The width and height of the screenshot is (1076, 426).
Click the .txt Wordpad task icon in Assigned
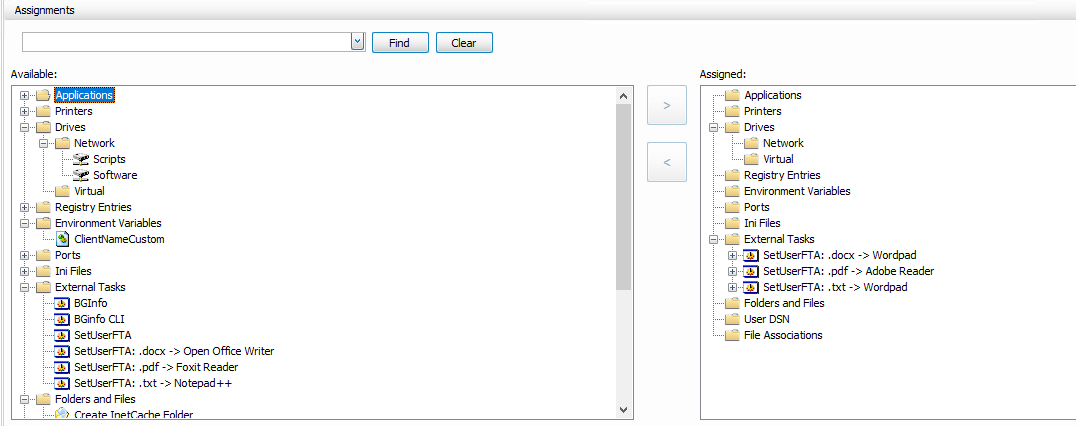point(751,287)
